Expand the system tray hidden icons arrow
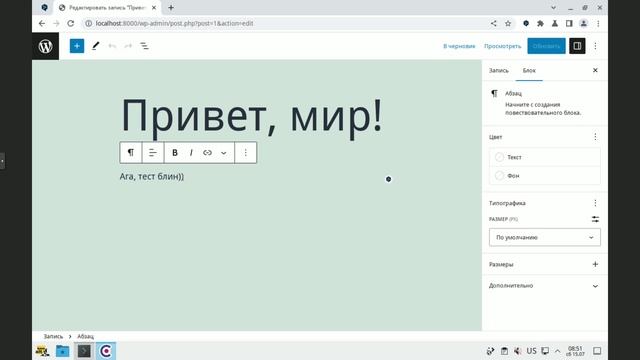The width and height of the screenshot is (640, 360). pyautogui.click(x=558, y=351)
